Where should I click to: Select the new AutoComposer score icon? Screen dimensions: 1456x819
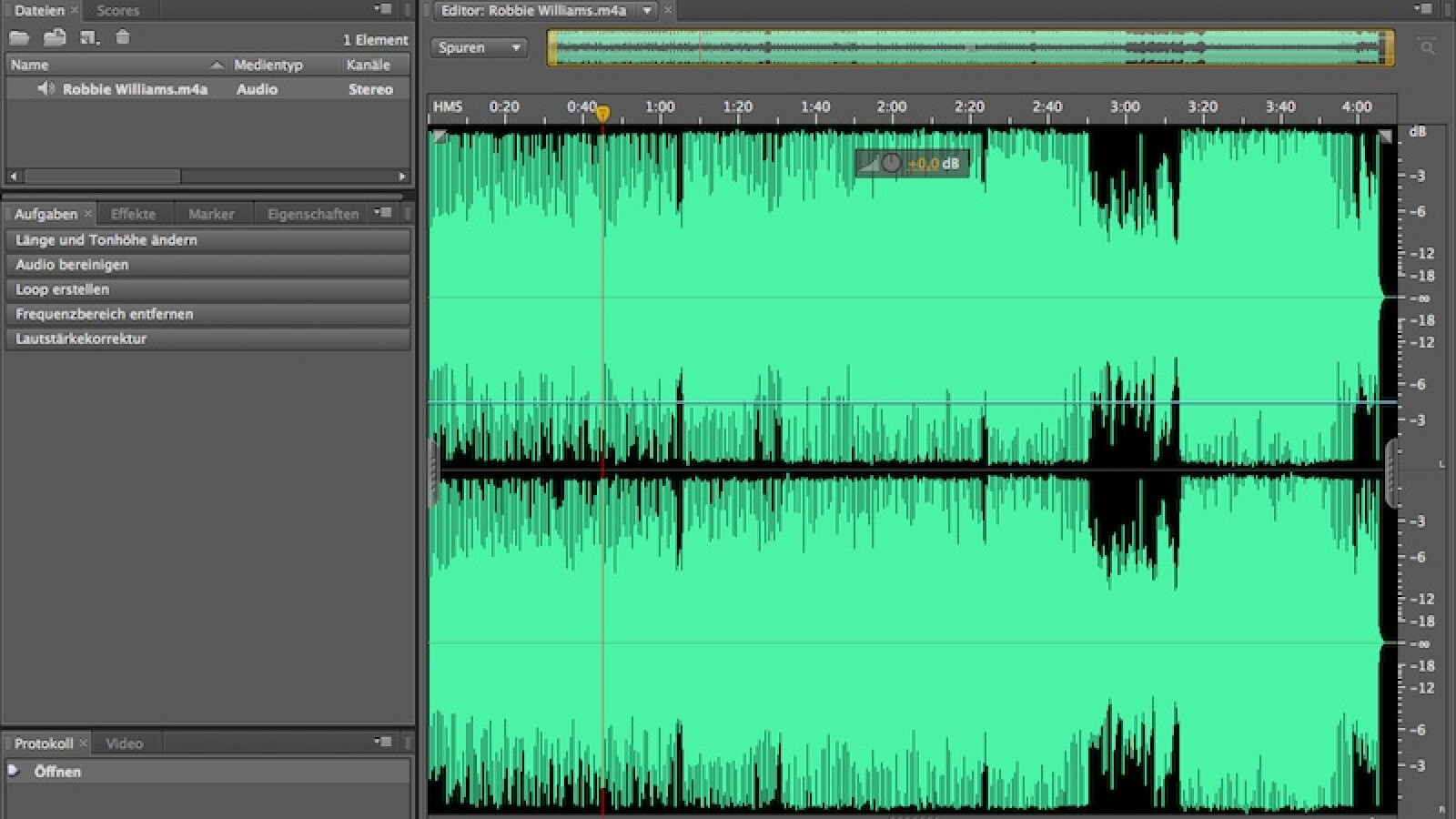pos(87,38)
